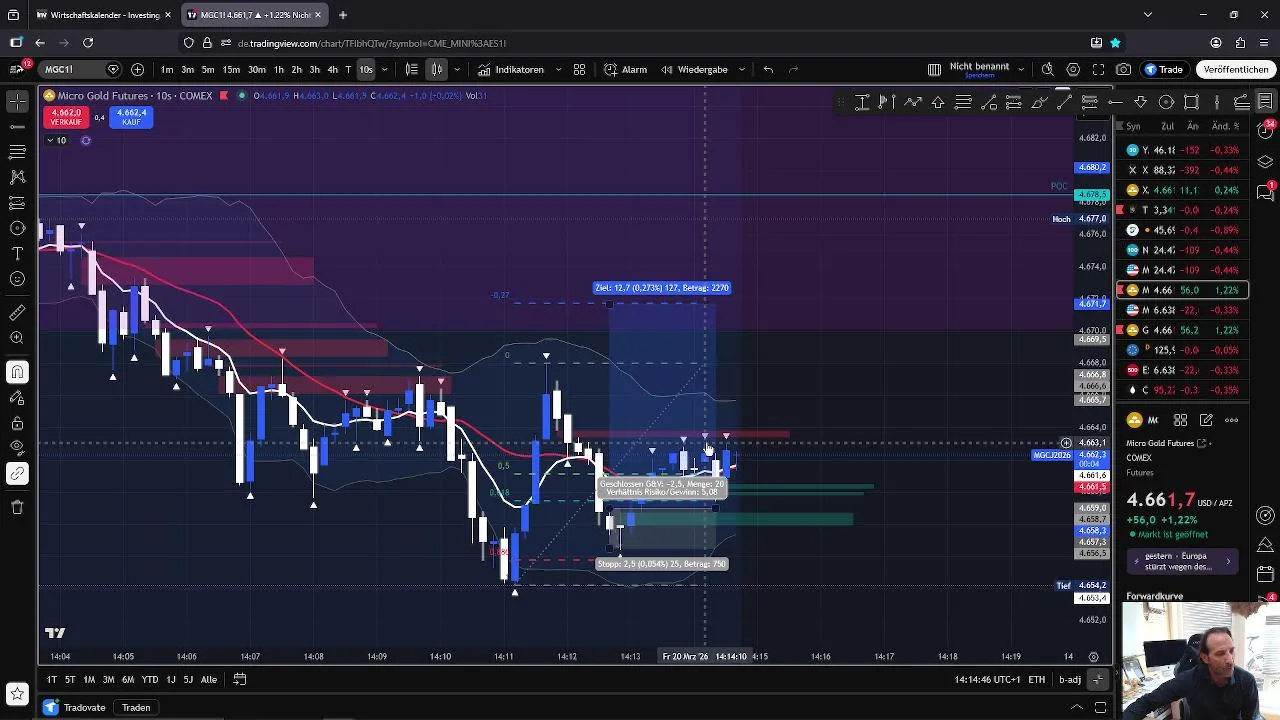Select the 15m timeframe

(231, 69)
